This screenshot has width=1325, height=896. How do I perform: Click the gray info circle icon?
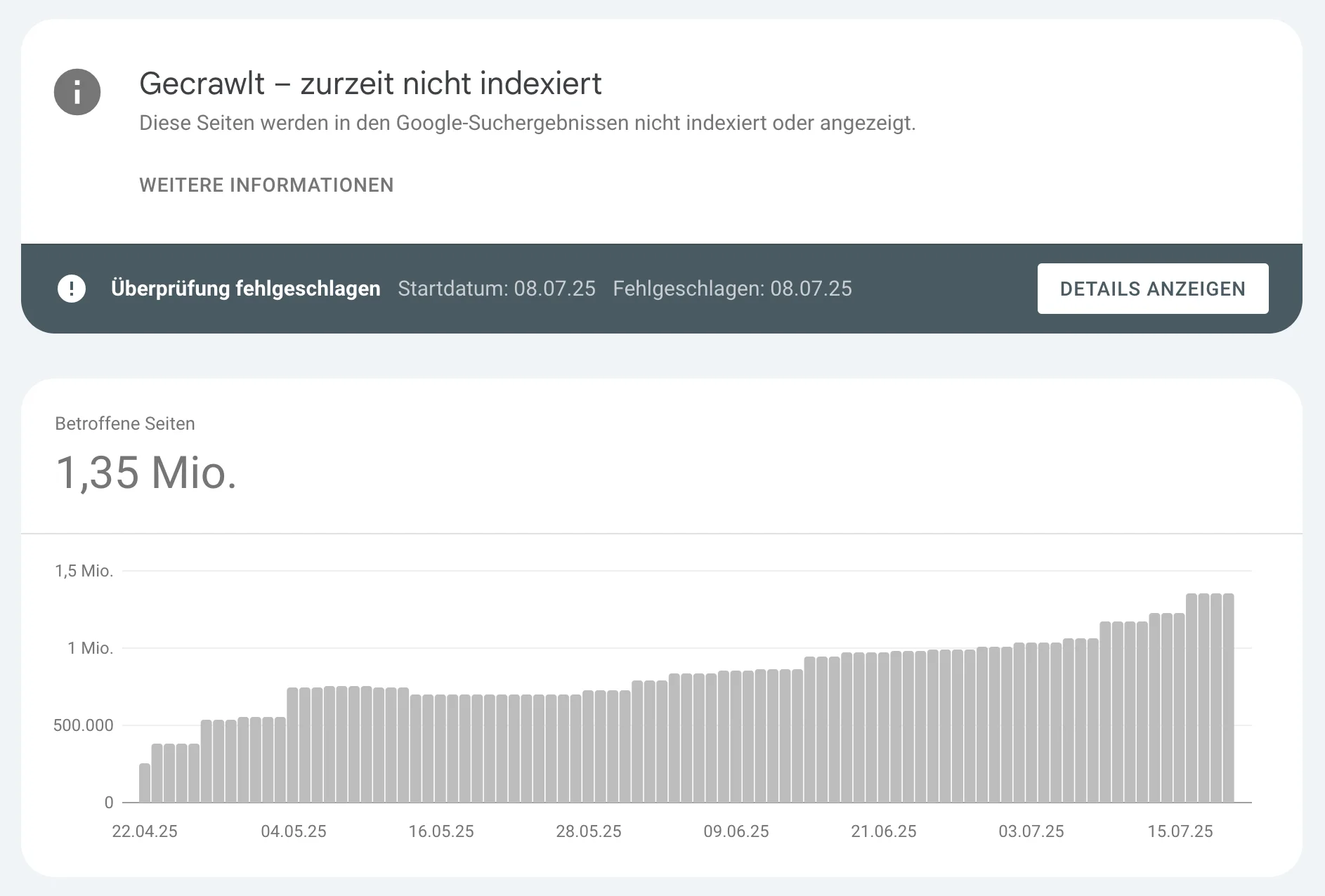pos(77,92)
